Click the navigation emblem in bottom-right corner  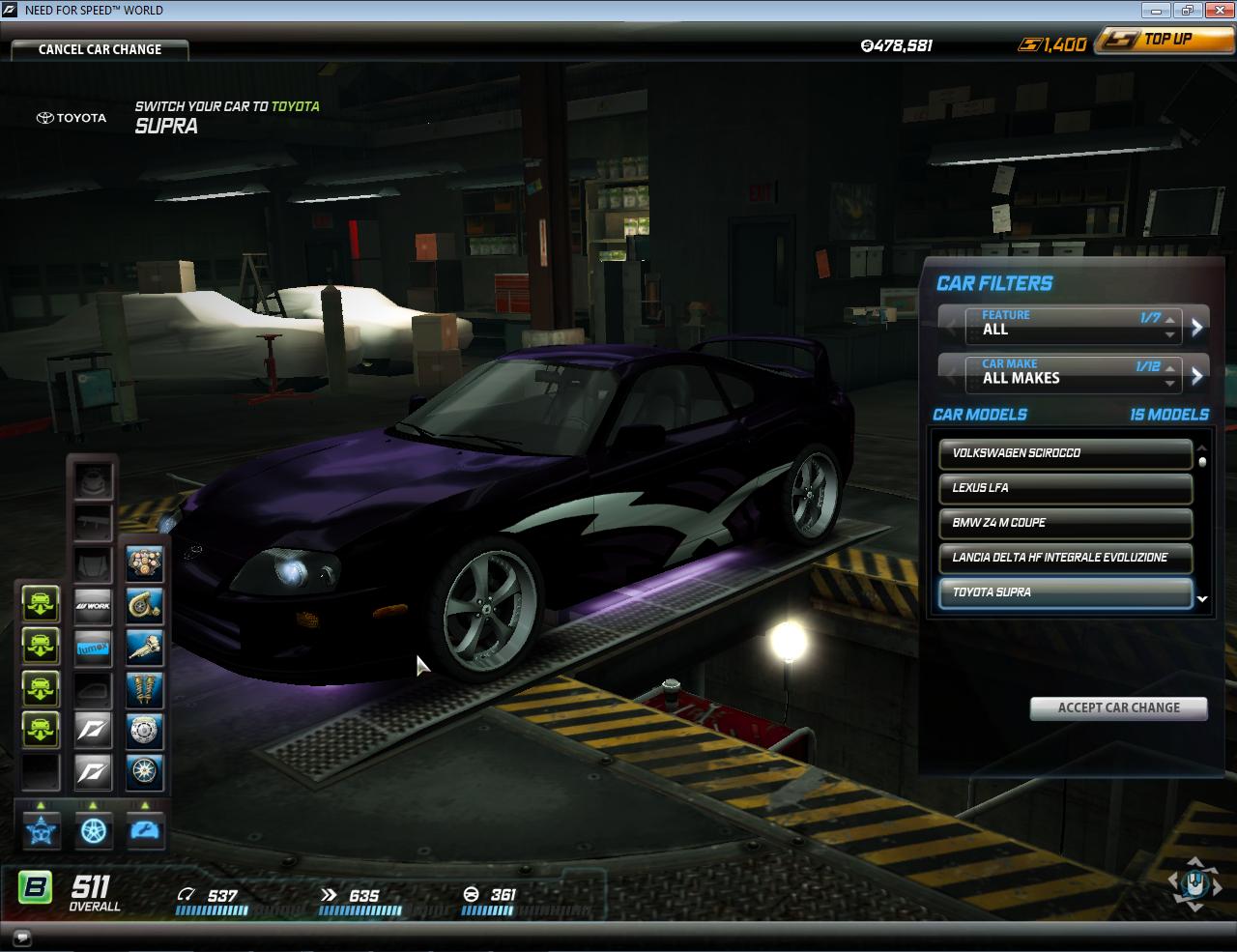click(x=1195, y=883)
